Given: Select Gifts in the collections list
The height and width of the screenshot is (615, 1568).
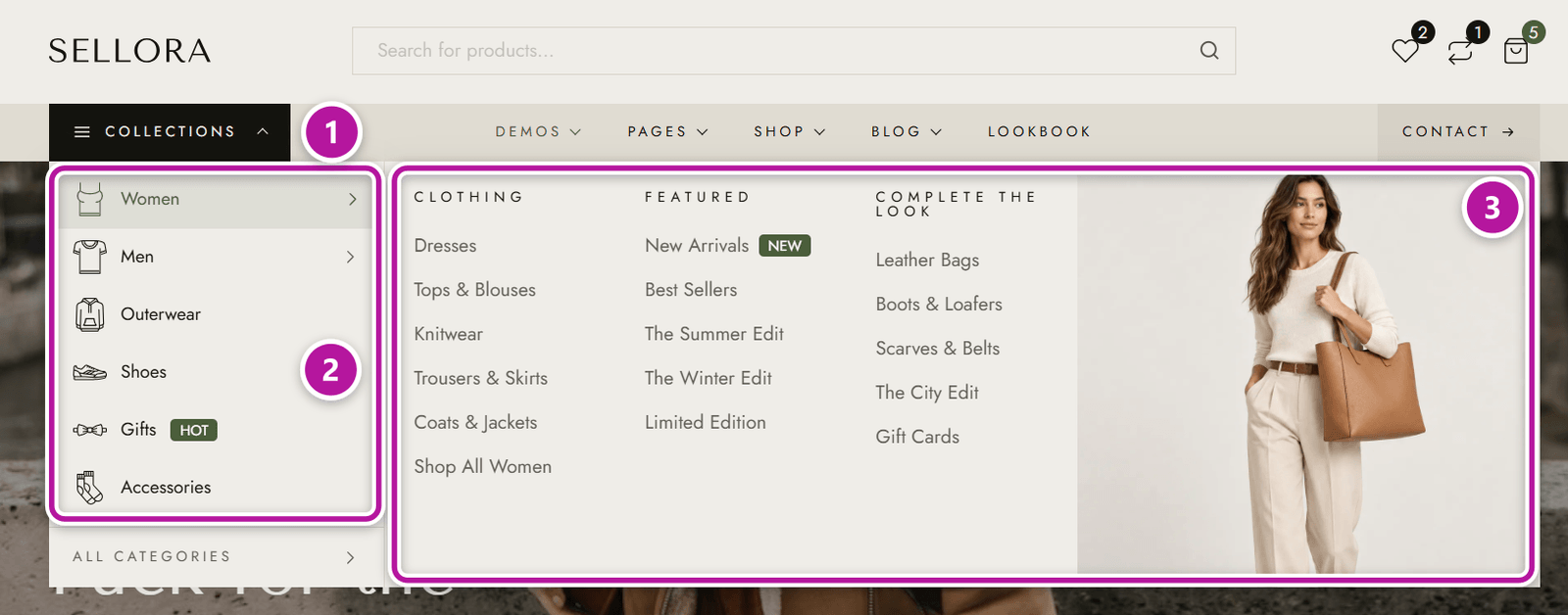Looking at the screenshot, I should click(x=216, y=430).
